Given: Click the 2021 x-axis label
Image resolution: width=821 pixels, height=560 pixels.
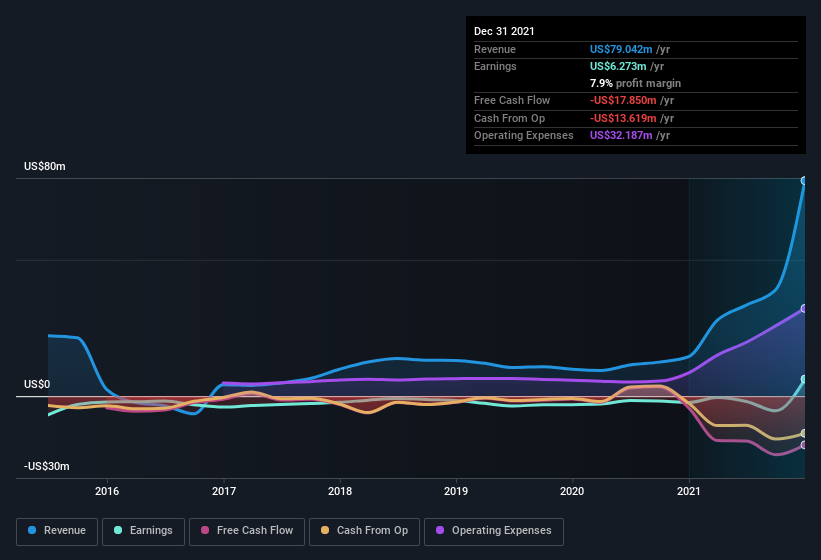Looking at the screenshot, I should tap(689, 491).
